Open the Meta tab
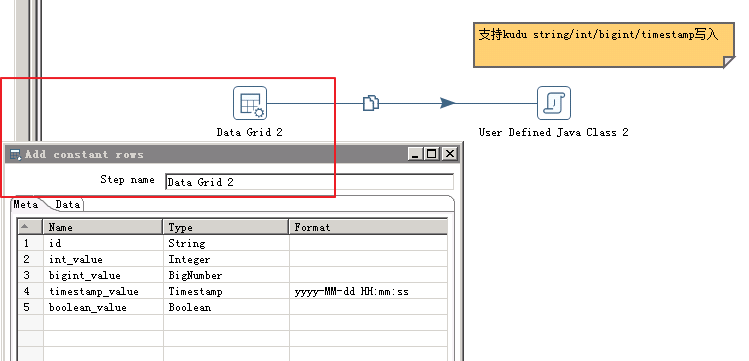749x361 pixels. [26, 204]
